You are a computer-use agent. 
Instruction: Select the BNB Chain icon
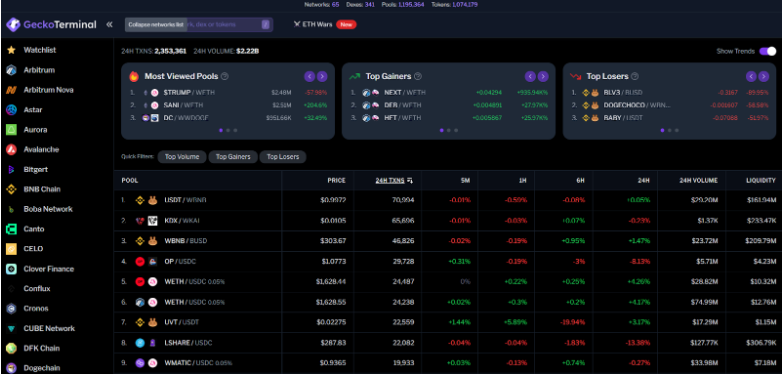[x=11, y=189]
